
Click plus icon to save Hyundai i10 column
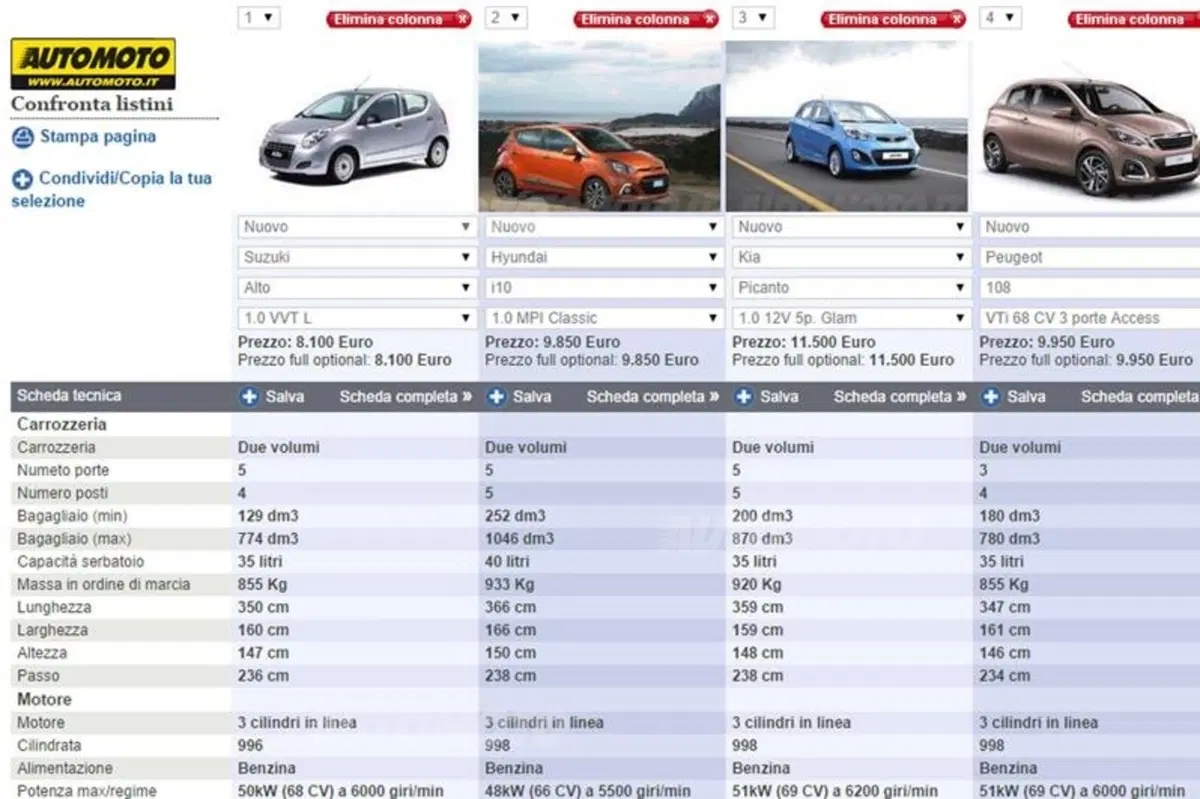(496, 397)
